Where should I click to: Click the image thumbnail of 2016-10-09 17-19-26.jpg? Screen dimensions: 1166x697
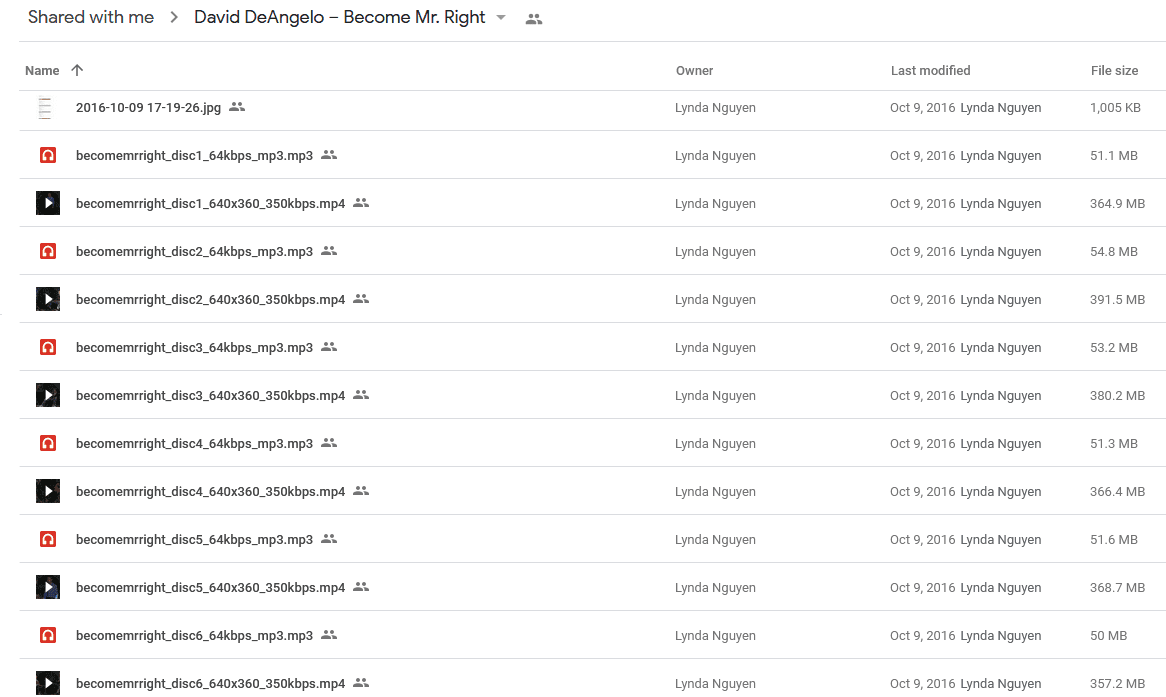(x=45, y=108)
